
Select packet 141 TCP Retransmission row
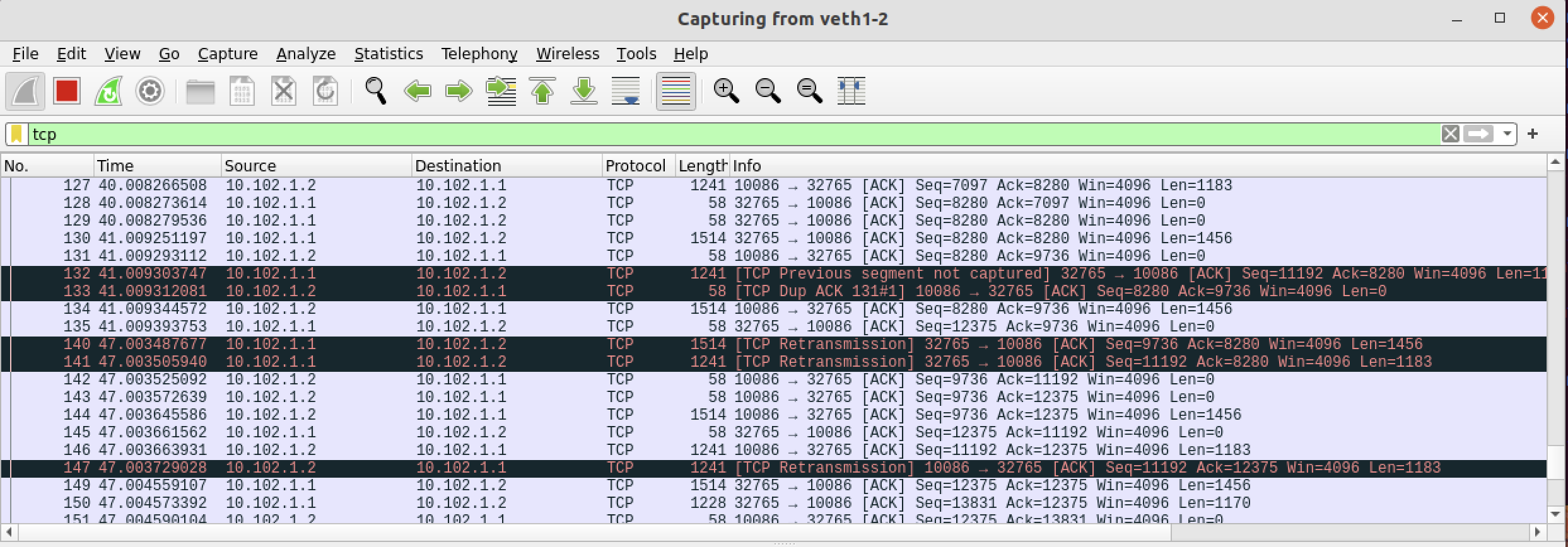point(773,362)
